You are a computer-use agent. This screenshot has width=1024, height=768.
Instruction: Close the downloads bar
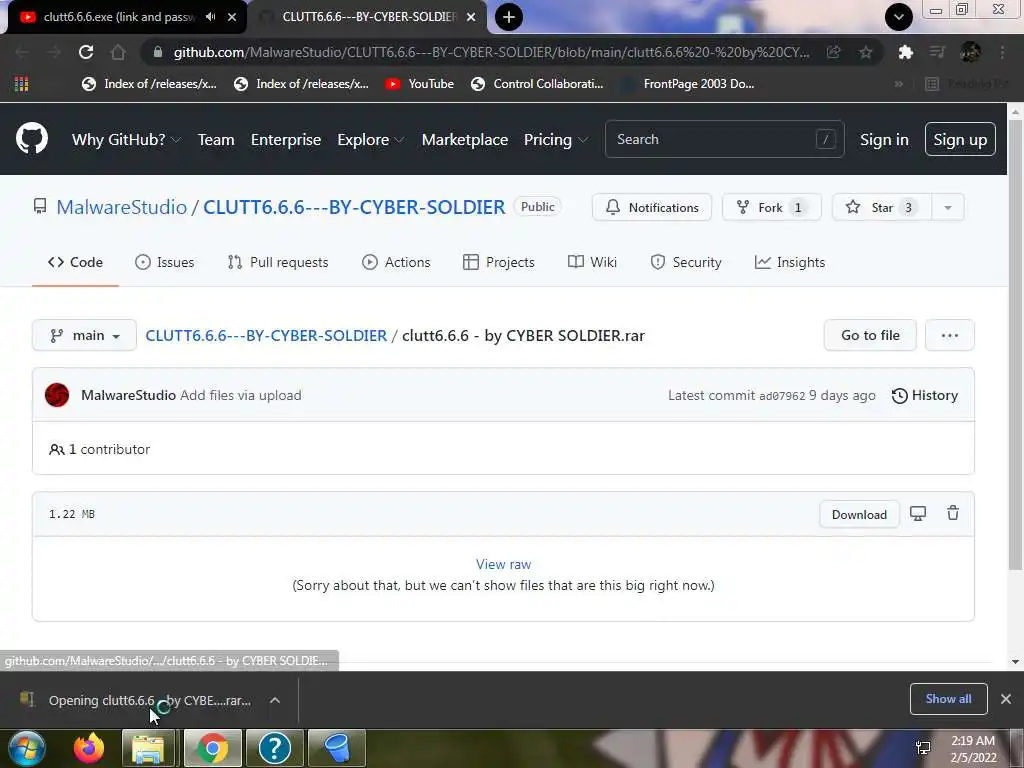(1006, 699)
